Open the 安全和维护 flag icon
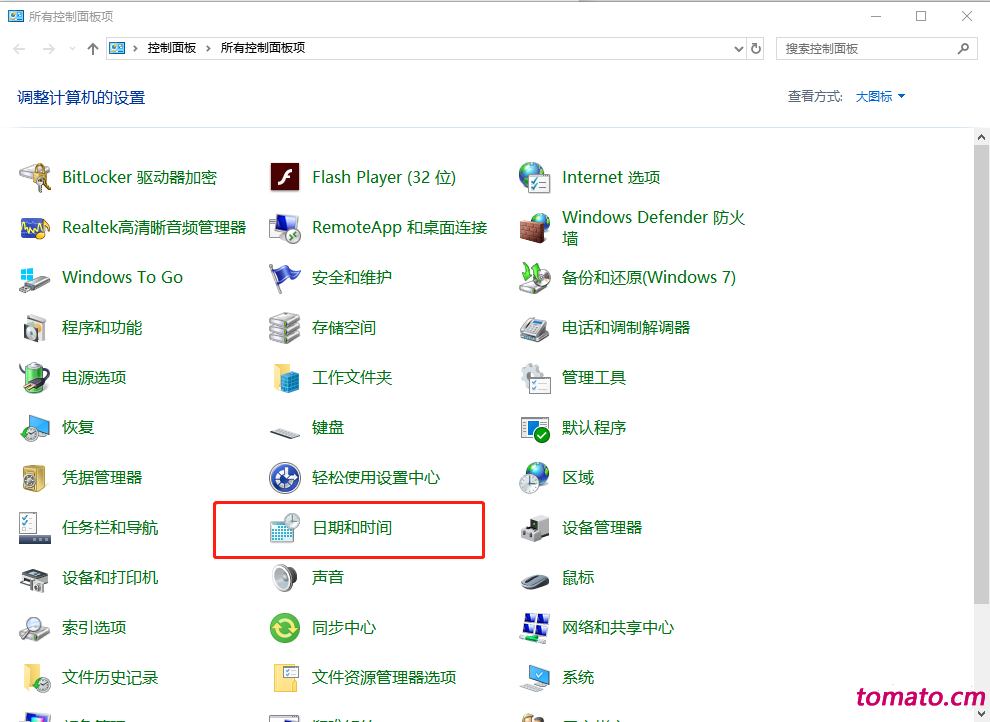990x722 pixels. tap(285, 278)
